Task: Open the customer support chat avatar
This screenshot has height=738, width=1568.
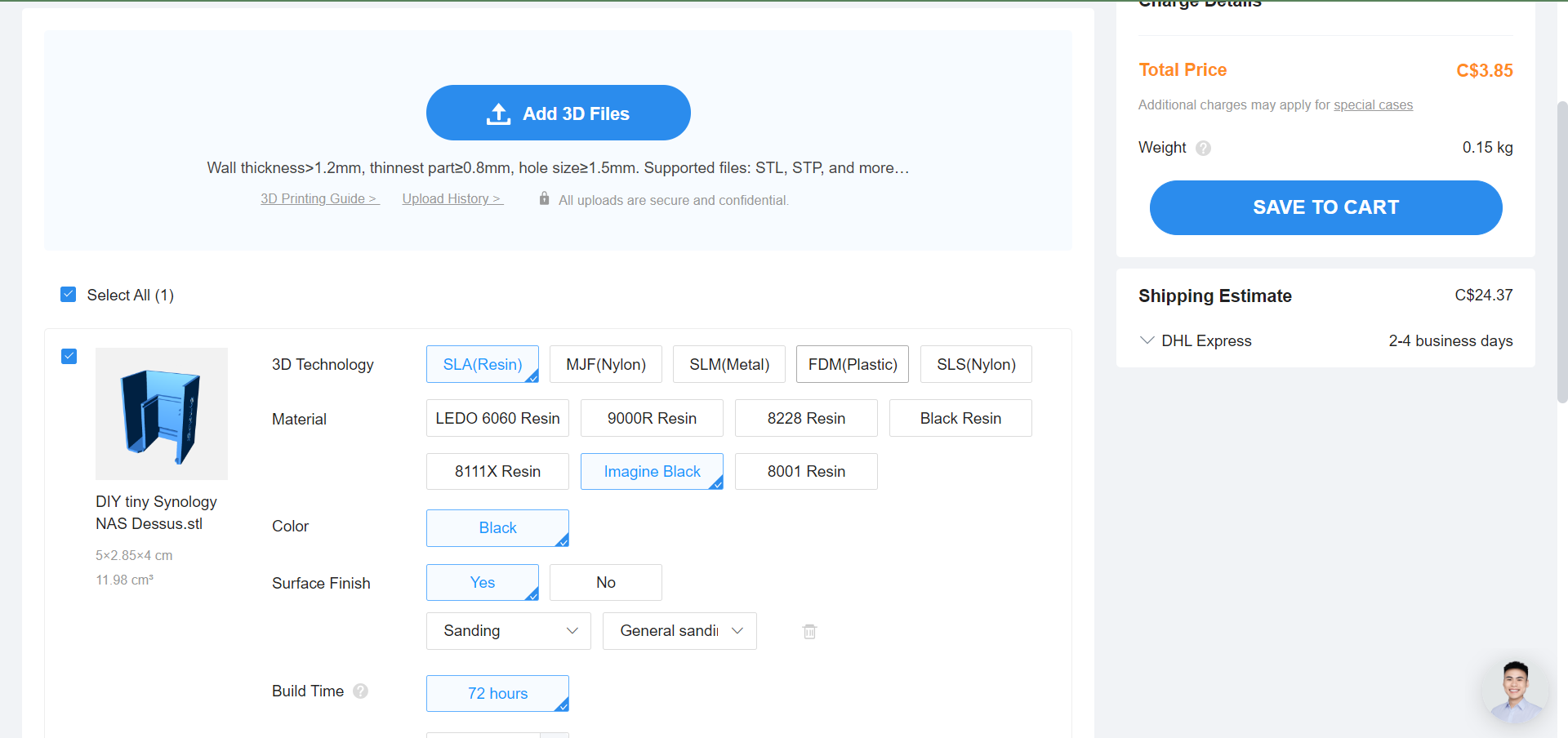Action: [x=1515, y=690]
